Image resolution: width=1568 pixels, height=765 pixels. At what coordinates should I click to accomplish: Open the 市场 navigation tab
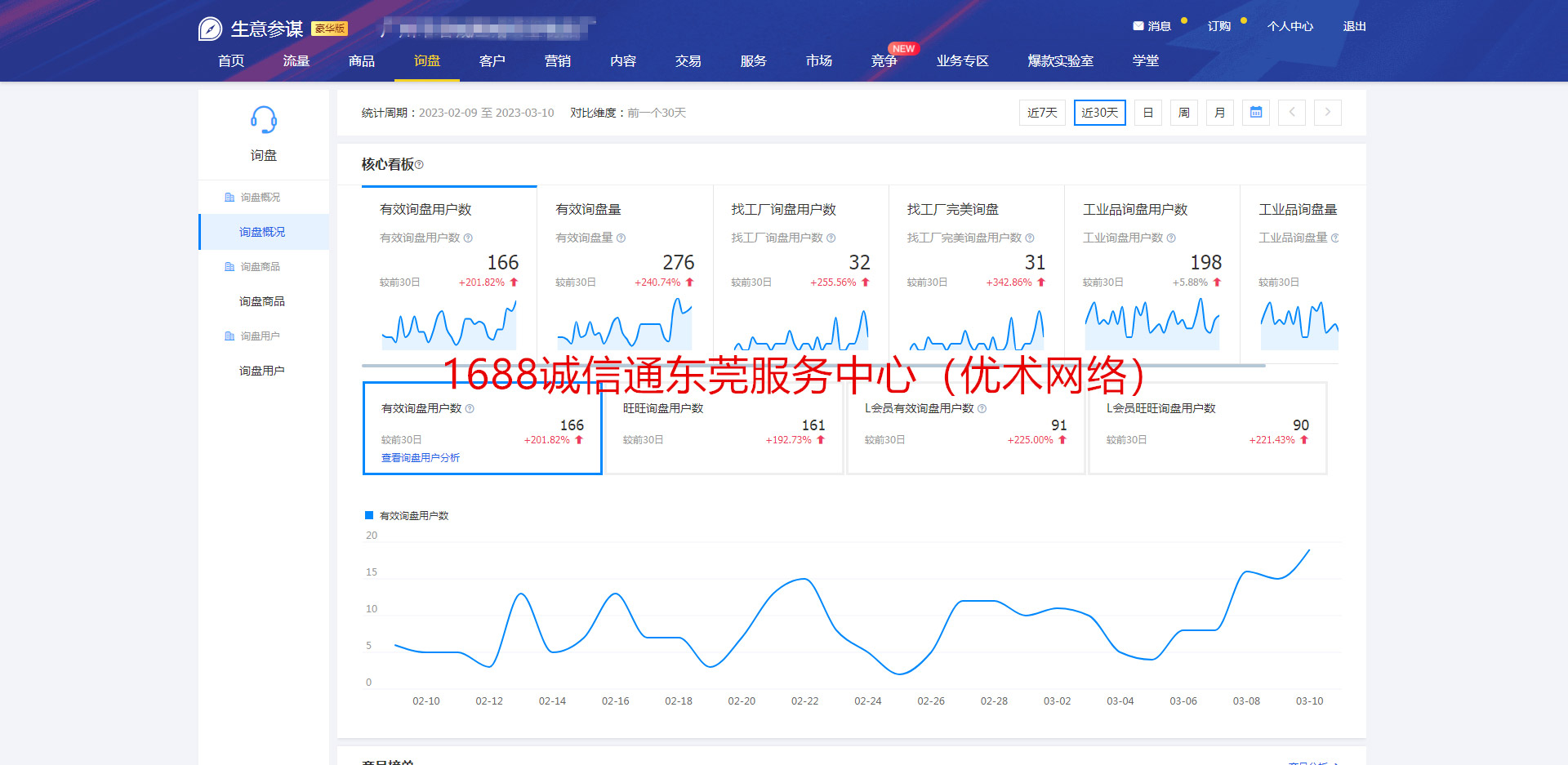(818, 61)
